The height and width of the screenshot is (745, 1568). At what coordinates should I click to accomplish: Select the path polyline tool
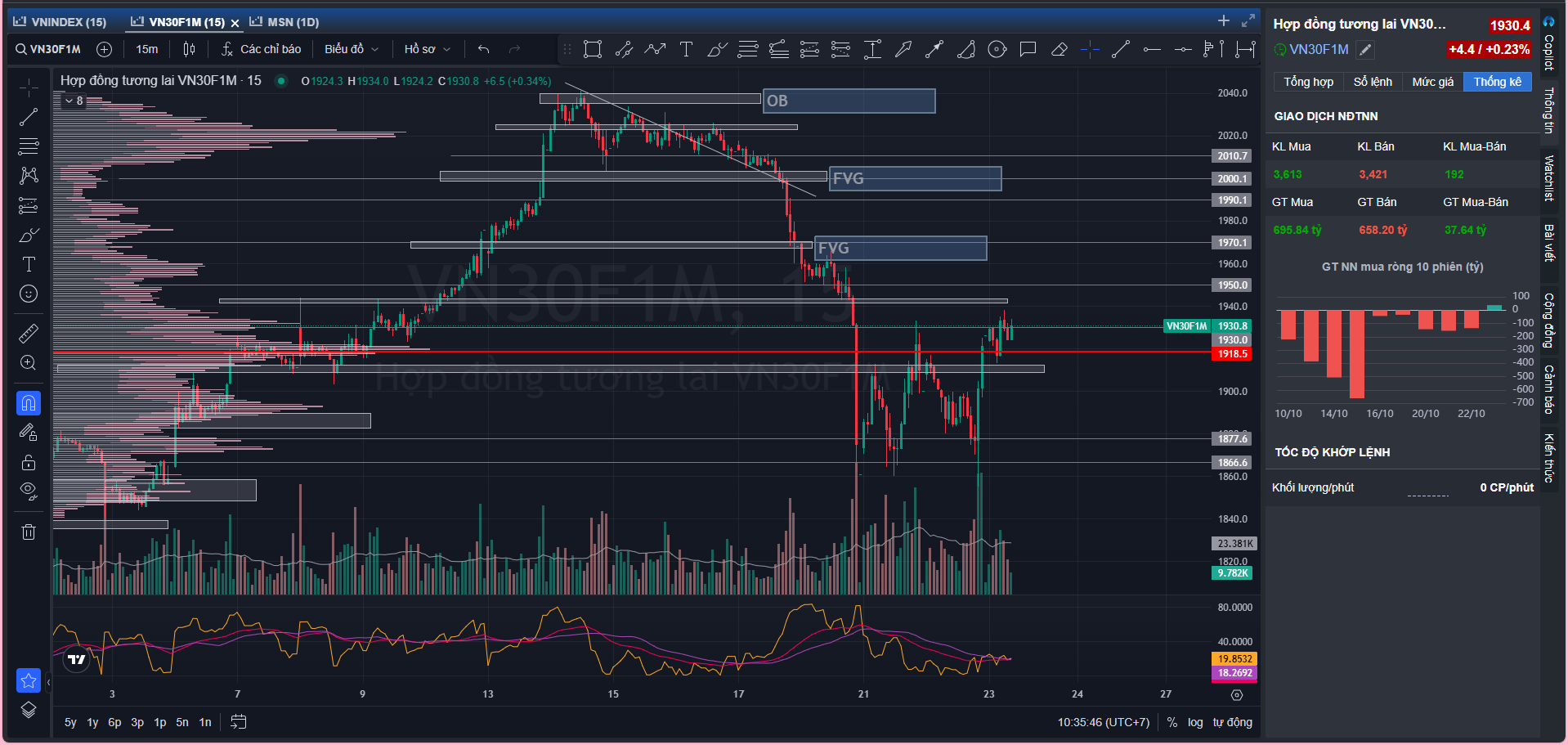point(655,50)
